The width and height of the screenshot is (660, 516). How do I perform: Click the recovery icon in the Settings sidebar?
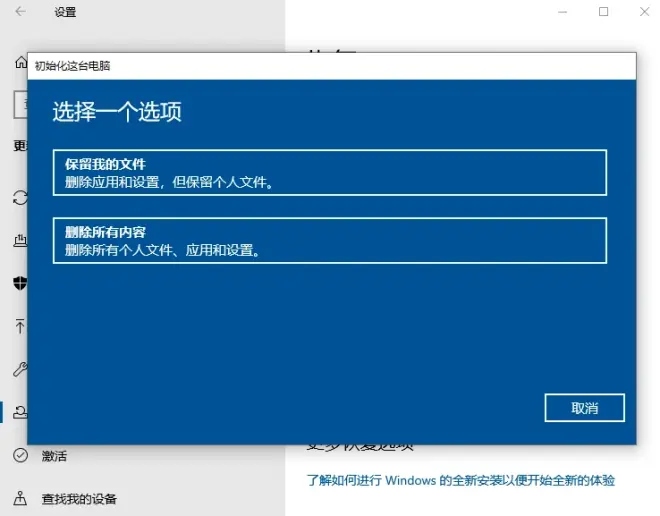(x=20, y=412)
